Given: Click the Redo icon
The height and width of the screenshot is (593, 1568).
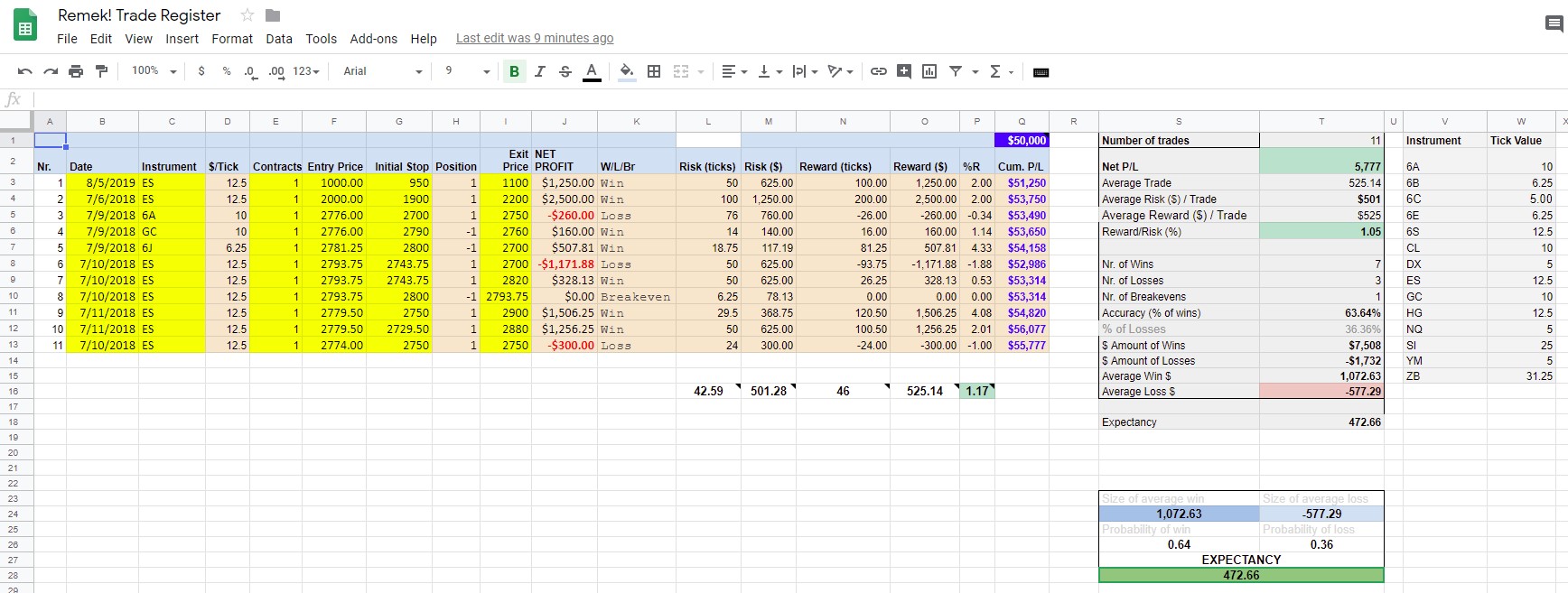Looking at the screenshot, I should coord(51,71).
